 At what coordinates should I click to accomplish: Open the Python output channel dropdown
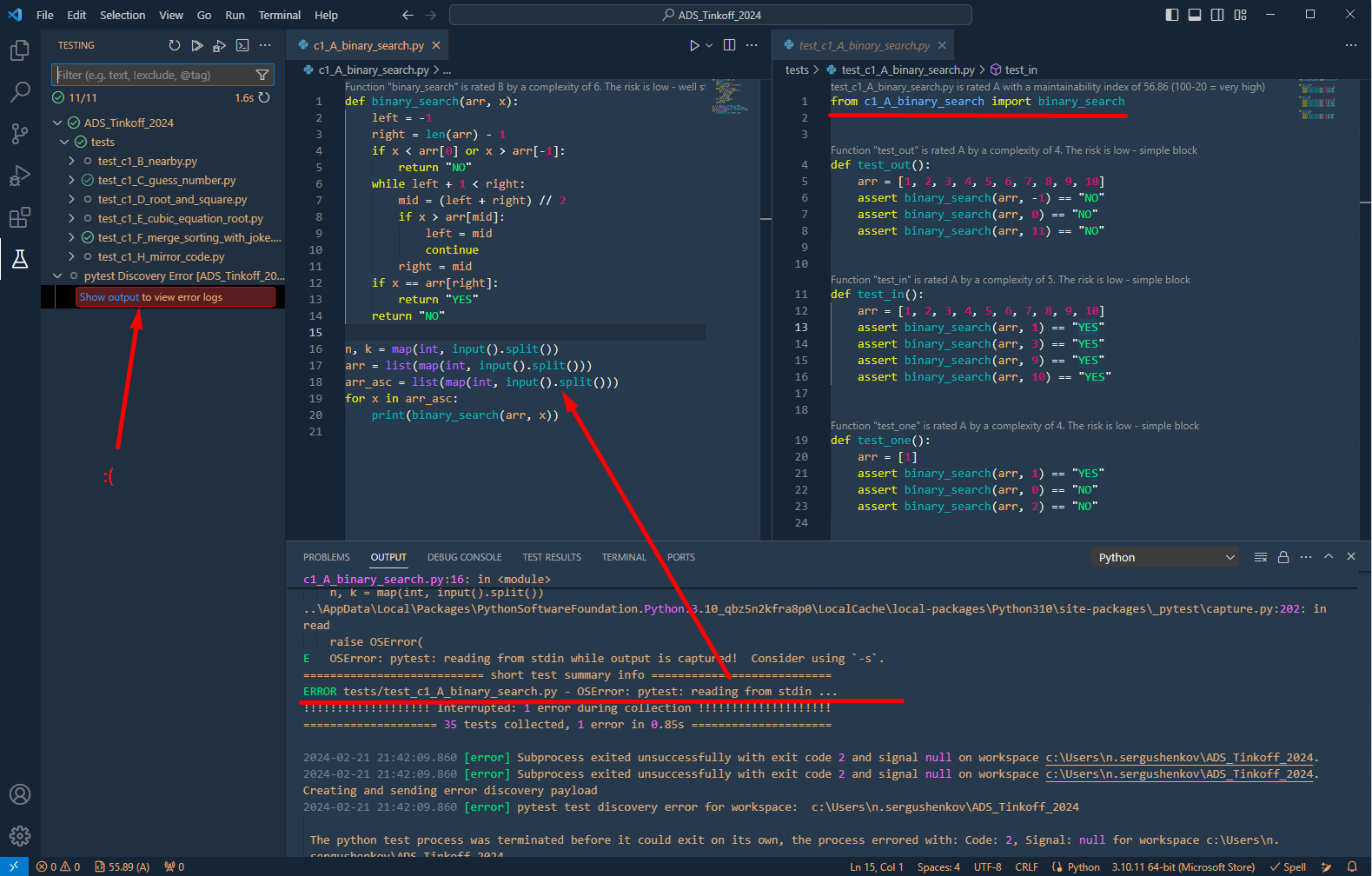(1165, 557)
